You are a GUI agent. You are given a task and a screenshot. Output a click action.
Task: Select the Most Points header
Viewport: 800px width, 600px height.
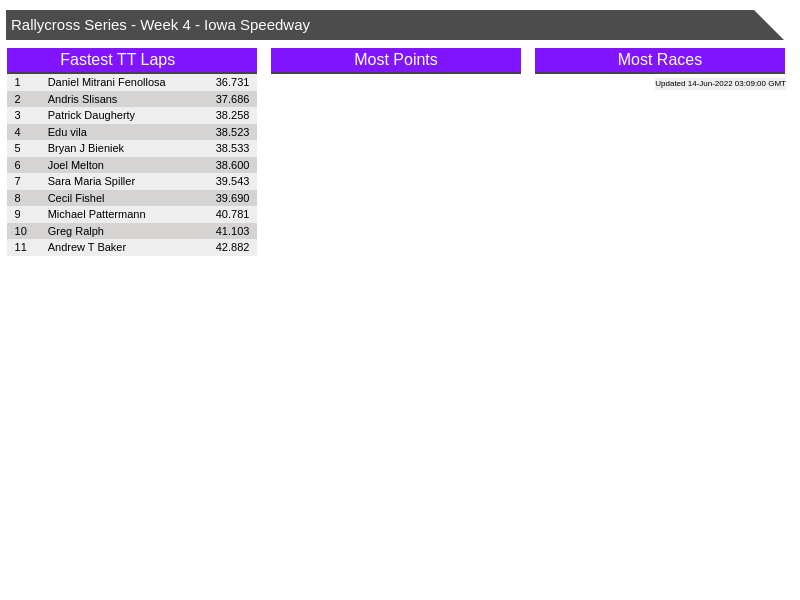tap(395, 60)
